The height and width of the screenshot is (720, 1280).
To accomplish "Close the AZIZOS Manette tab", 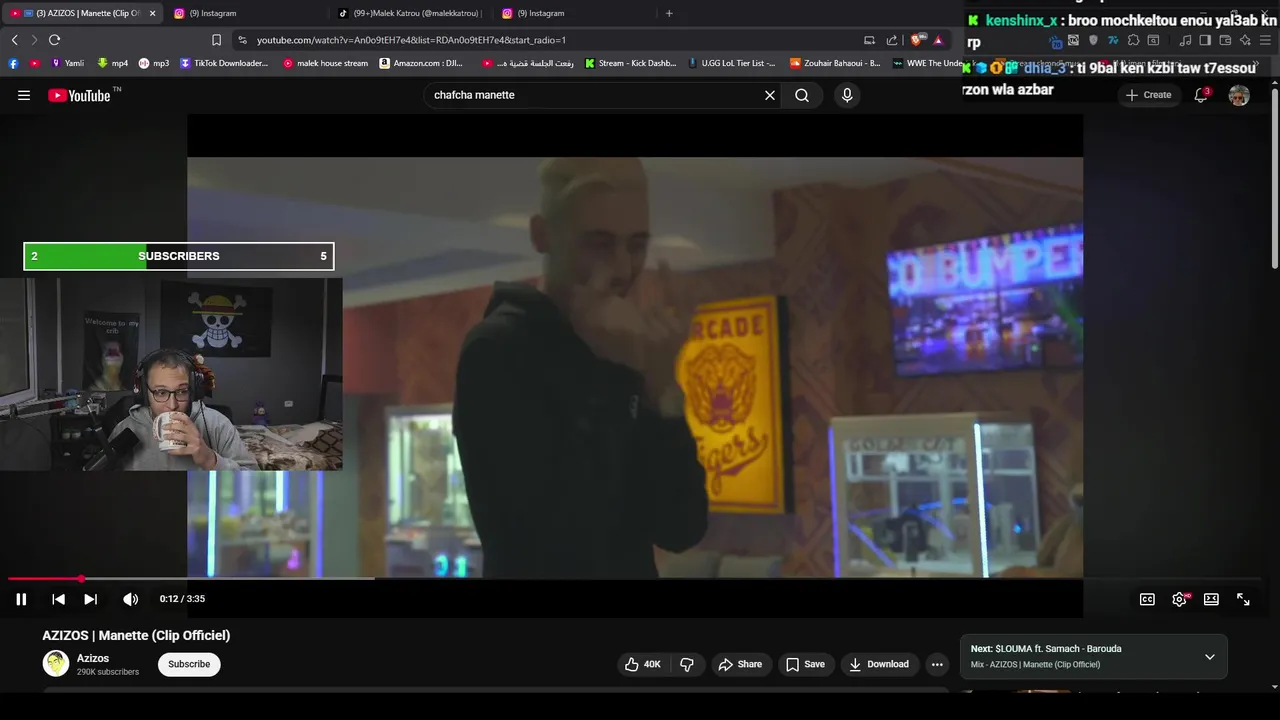I will pos(152,13).
